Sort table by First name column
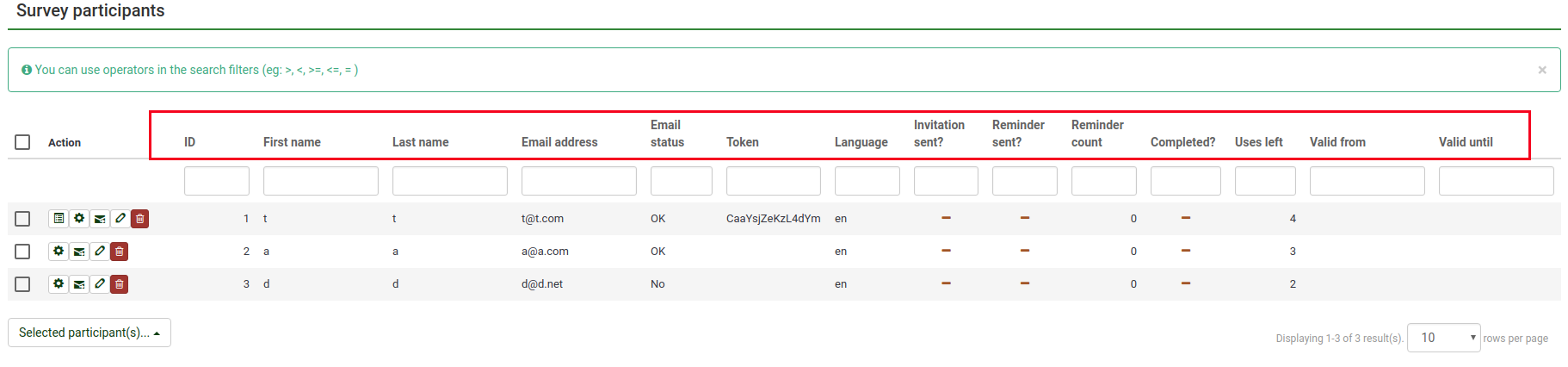 (x=292, y=142)
